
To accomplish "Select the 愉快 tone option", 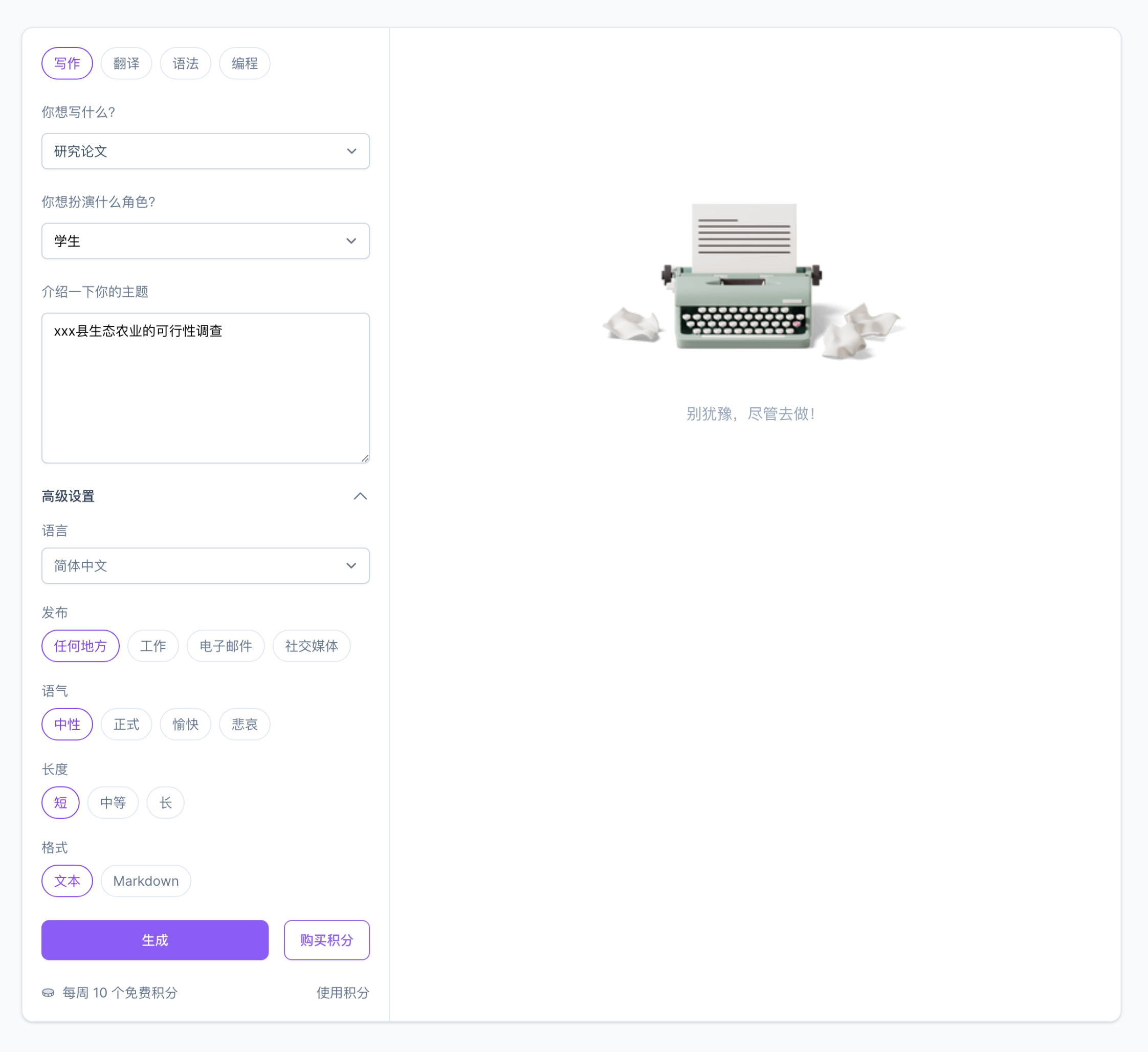I will point(185,724).
